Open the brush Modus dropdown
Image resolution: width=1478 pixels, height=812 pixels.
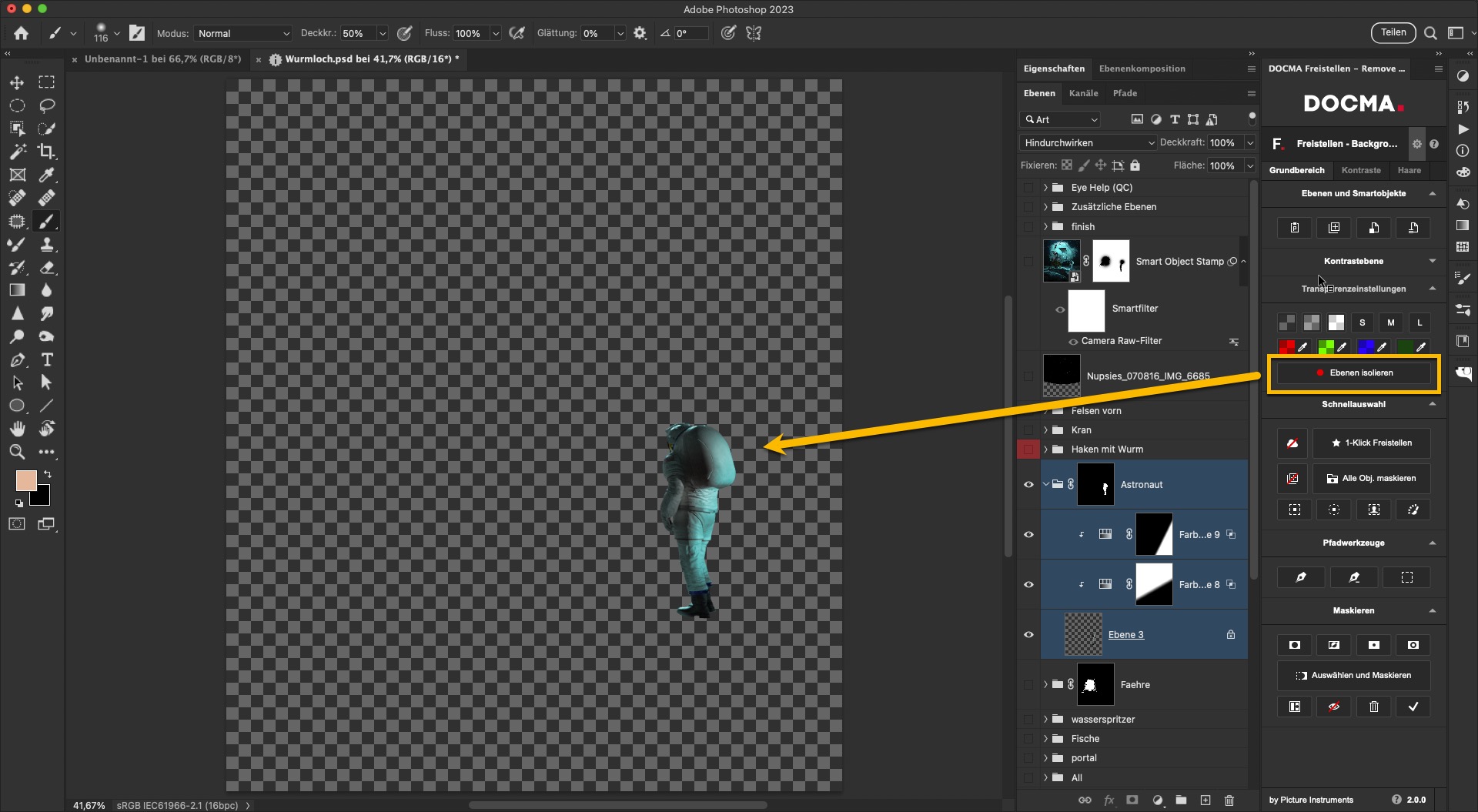(243, 33)
